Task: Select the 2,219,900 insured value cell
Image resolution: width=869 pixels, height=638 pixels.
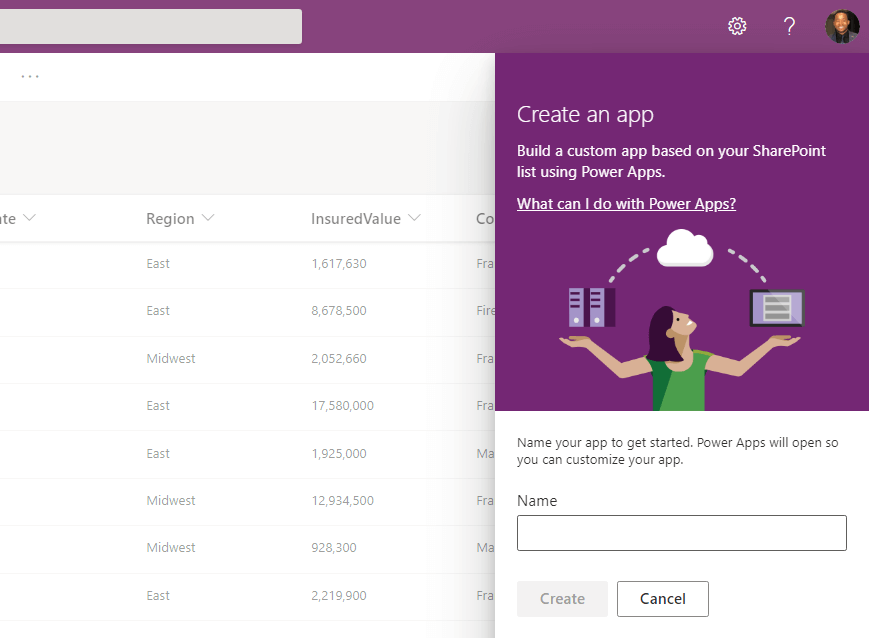Action: point(339,596)
